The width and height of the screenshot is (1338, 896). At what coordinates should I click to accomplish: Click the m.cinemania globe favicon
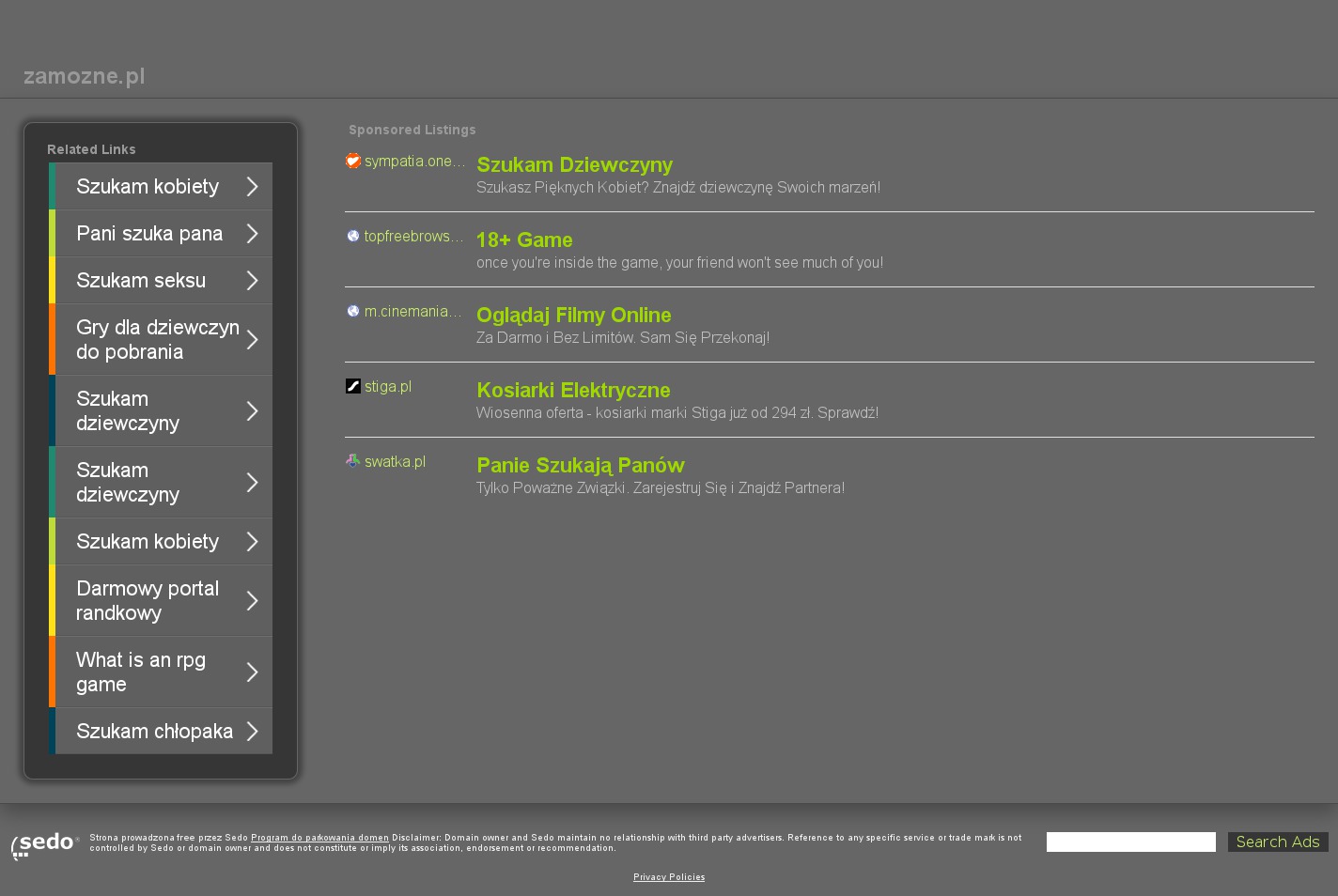coord(353,312)
